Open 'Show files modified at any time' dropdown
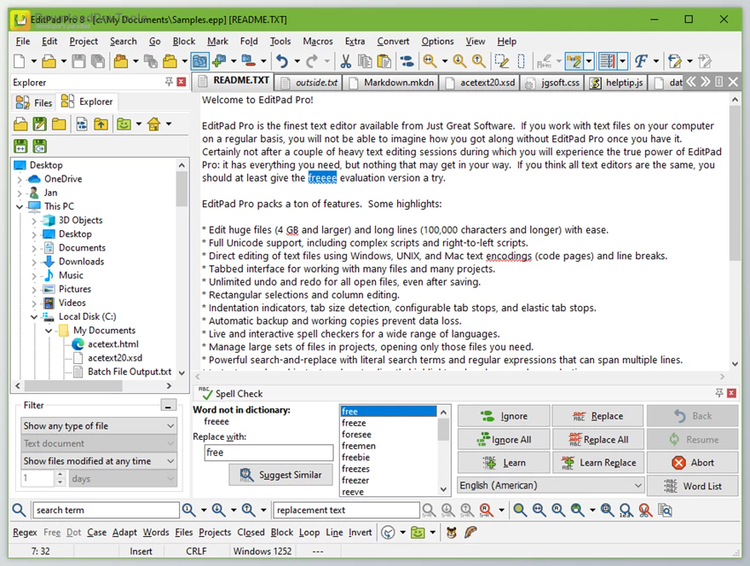This screenshot has height=566, width=750. [x=99, y=461]
